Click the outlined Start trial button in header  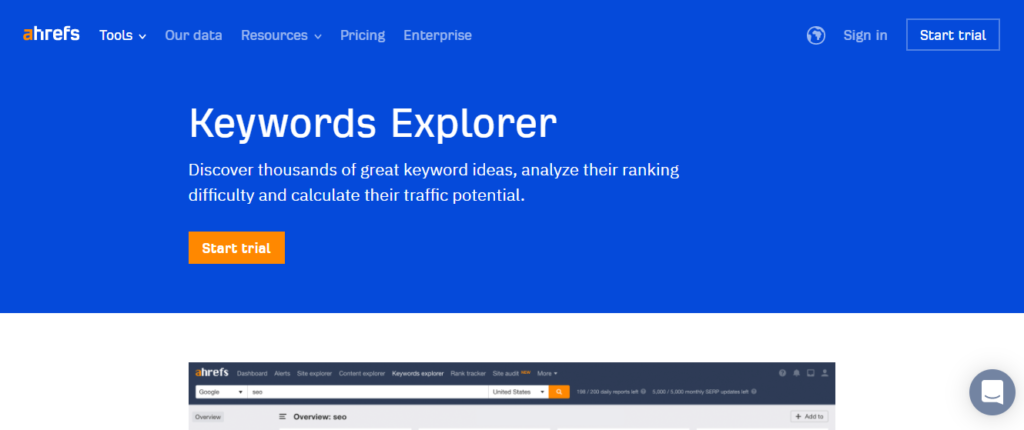[953, 35]
